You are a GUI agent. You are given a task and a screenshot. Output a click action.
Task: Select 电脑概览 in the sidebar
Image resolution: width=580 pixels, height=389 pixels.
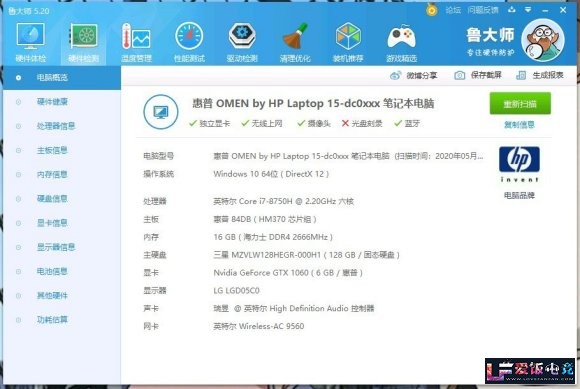(62, 78)
